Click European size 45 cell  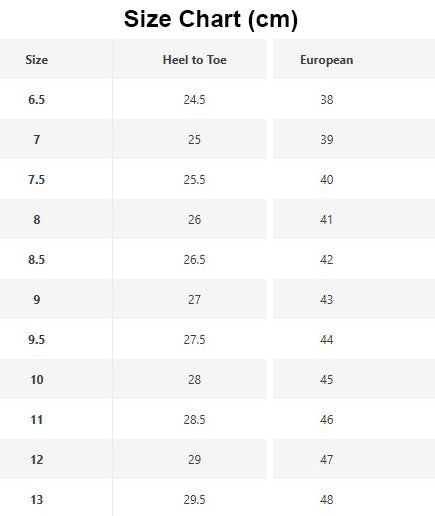pyautogui.click(x=327, y=380)
